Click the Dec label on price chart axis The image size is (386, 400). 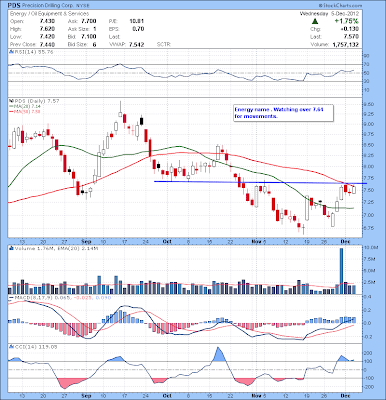point(345,241)
